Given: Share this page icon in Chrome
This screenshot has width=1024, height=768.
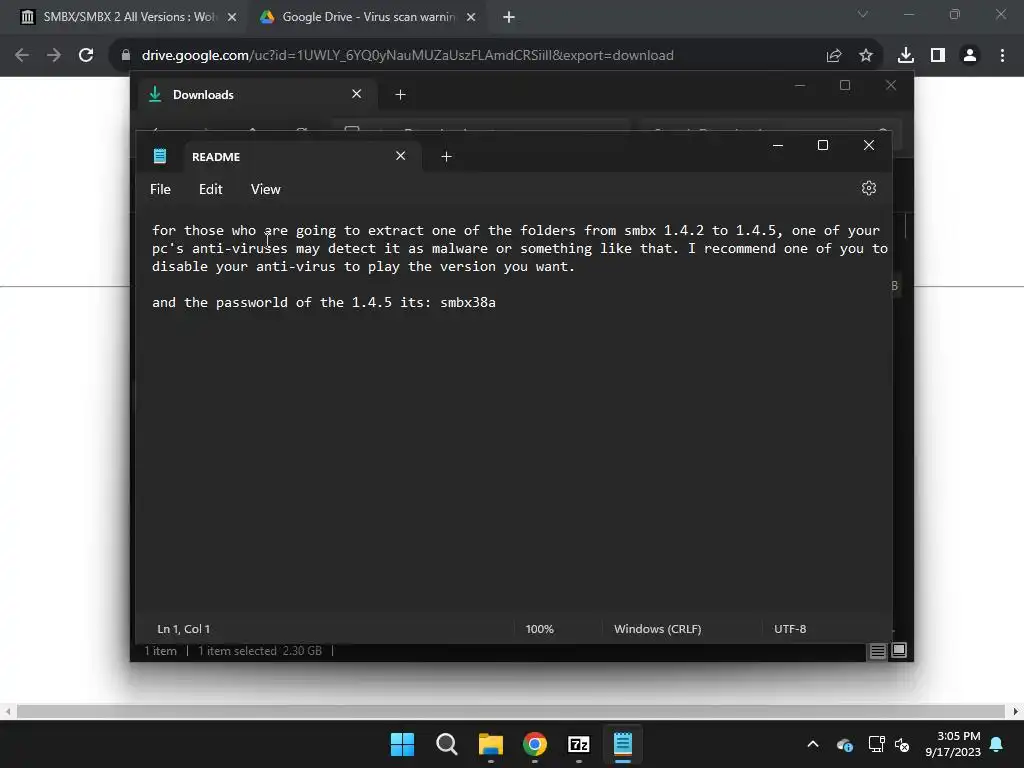Looking at the screenshot, I should tap(833, 56).
